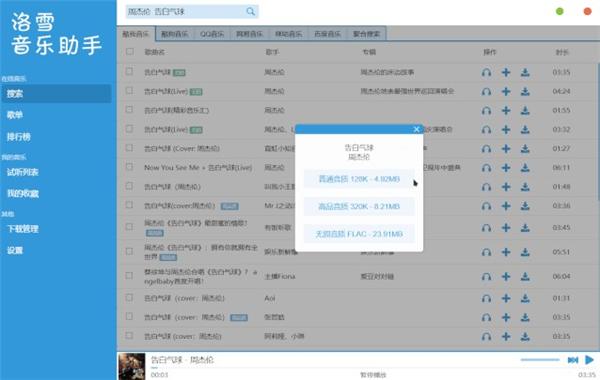Check the Now You See Me row
Viewport: 600px width, 380px height.
click(129, 167)
